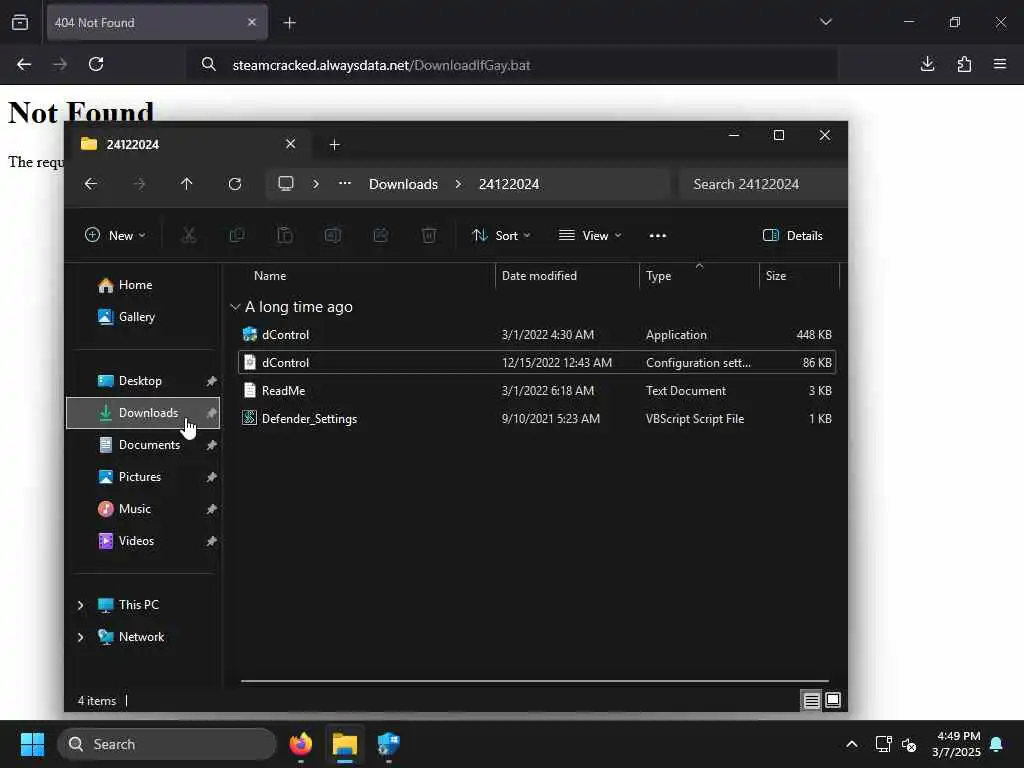The width and height of the screenshot is (1024, 768).
Task: Click the Firefox address bar URL
Action: [x=381, y=65]
